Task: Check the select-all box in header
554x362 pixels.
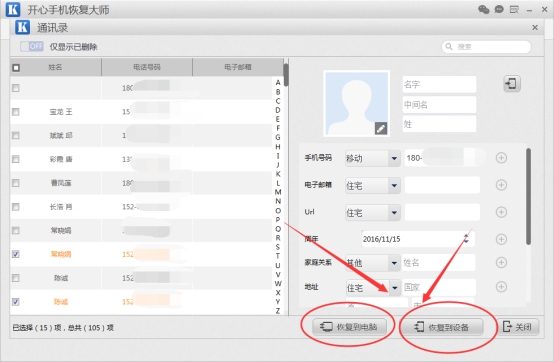Action: (16, 68)
